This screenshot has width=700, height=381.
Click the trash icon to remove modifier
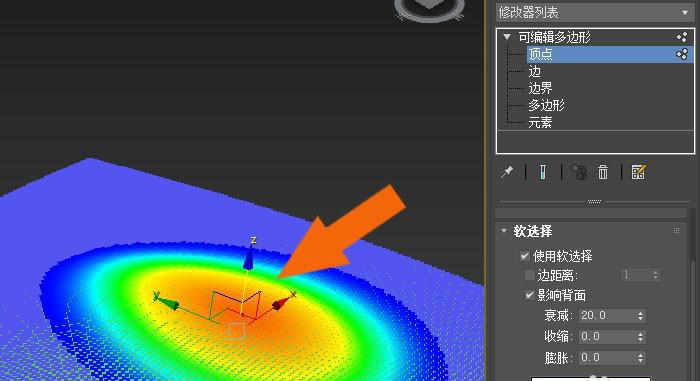[603, 172]
